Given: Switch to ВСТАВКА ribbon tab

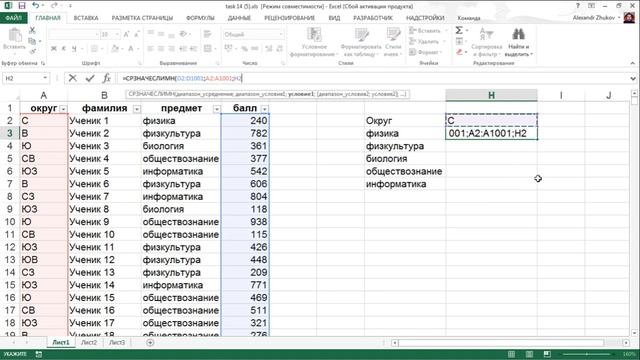Looking at the screenshot, I should [86, 18].
